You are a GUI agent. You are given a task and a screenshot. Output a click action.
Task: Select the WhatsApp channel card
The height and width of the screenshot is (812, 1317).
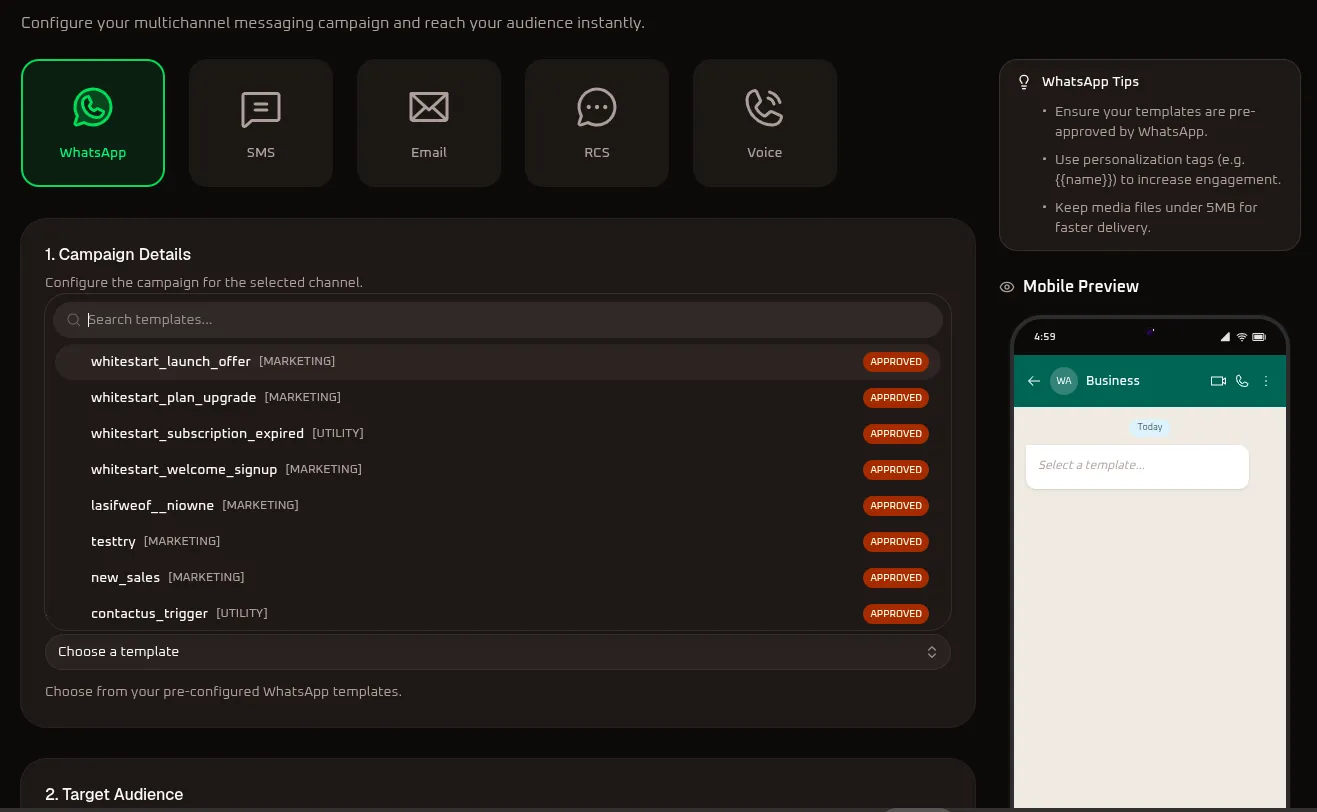[x=93, y=123]
